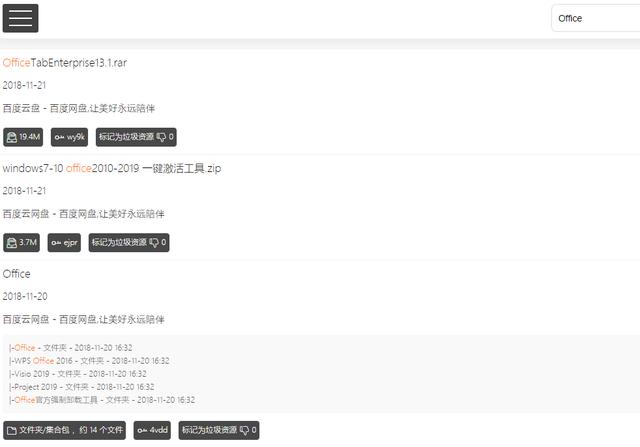The width and height of the screenshot is (640, 447).
Task: Click 百度云网盘 source under activation tool zip
Action: [84, 214]
